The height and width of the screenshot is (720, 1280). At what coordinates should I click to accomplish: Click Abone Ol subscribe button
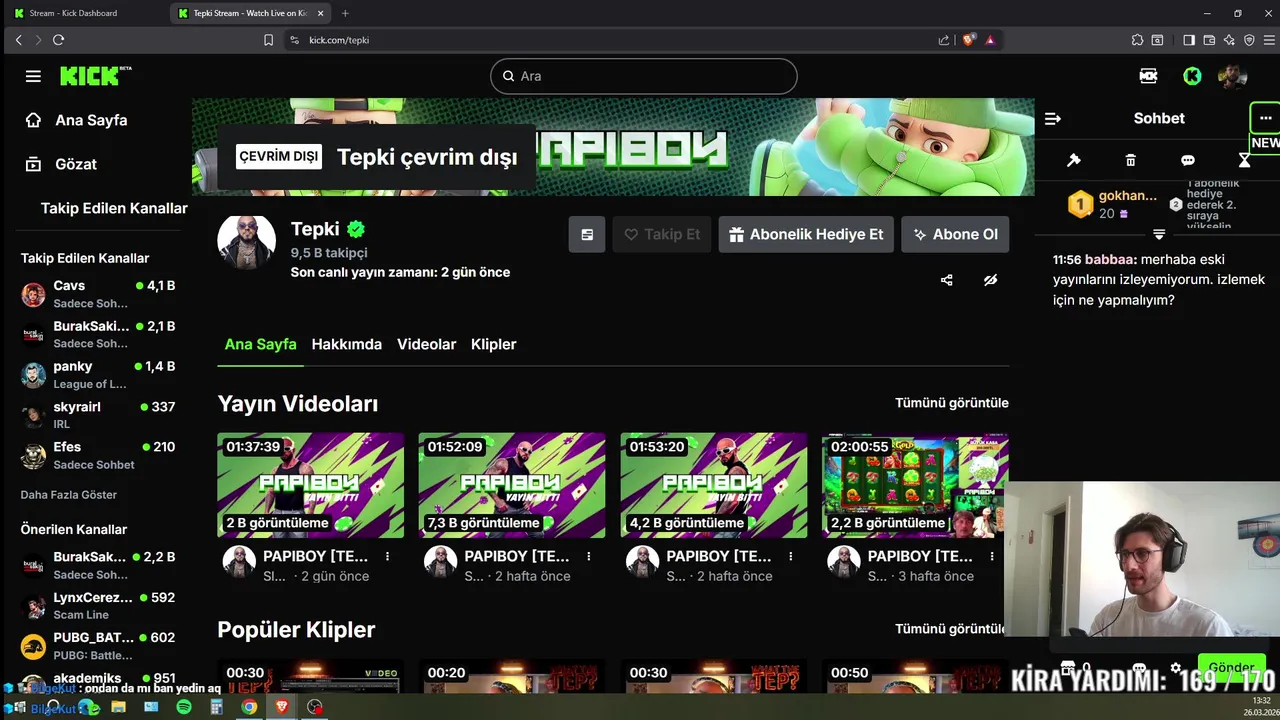pyautogui.click(x=955, y=234)
